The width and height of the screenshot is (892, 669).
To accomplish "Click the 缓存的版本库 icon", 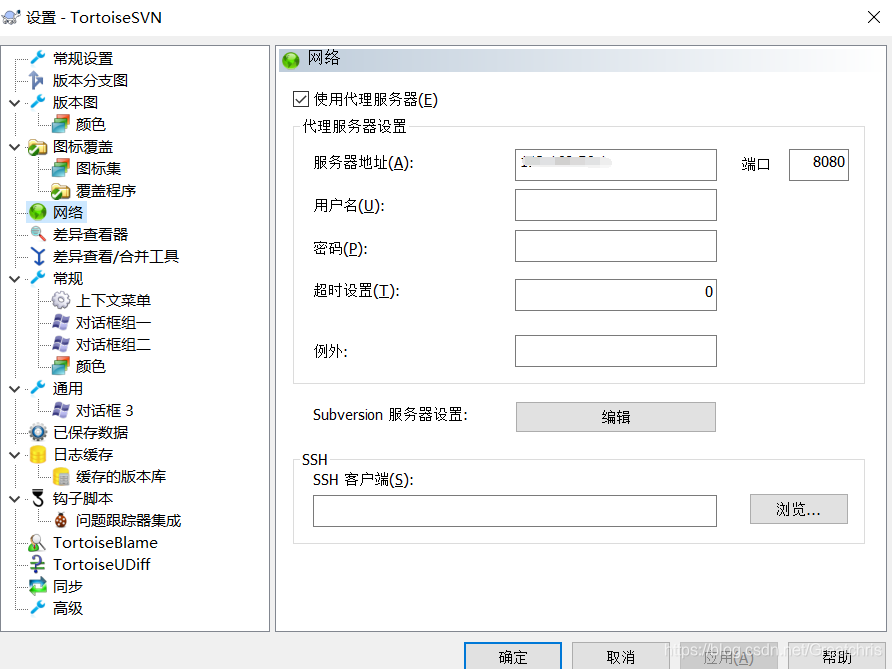I will [60, 476].
